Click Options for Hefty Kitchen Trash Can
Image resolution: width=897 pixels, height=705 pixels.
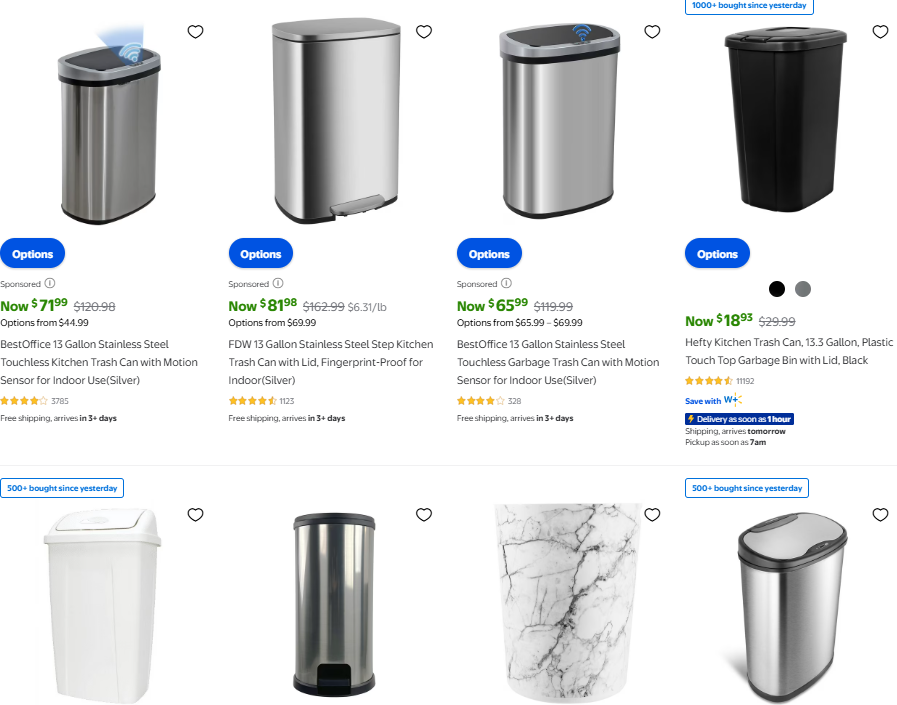tap(717, 254)
